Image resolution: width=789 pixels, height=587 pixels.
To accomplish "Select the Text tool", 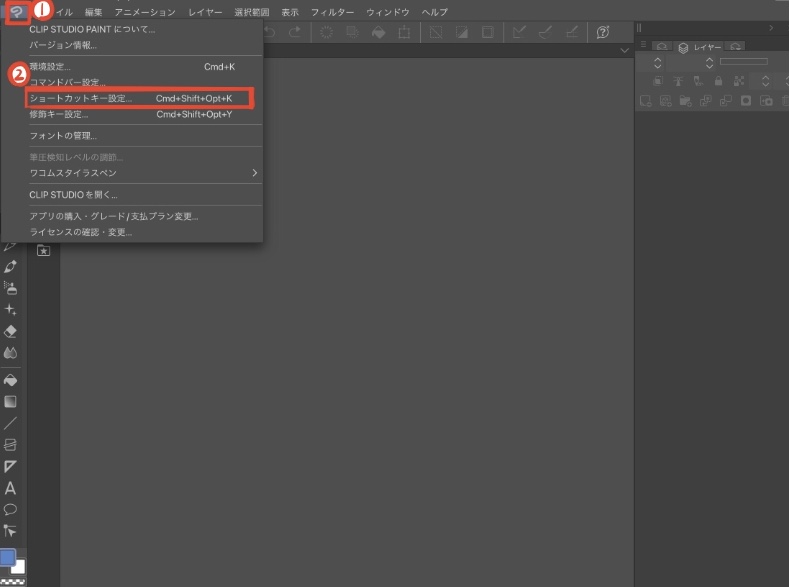I will coord(11,488).
